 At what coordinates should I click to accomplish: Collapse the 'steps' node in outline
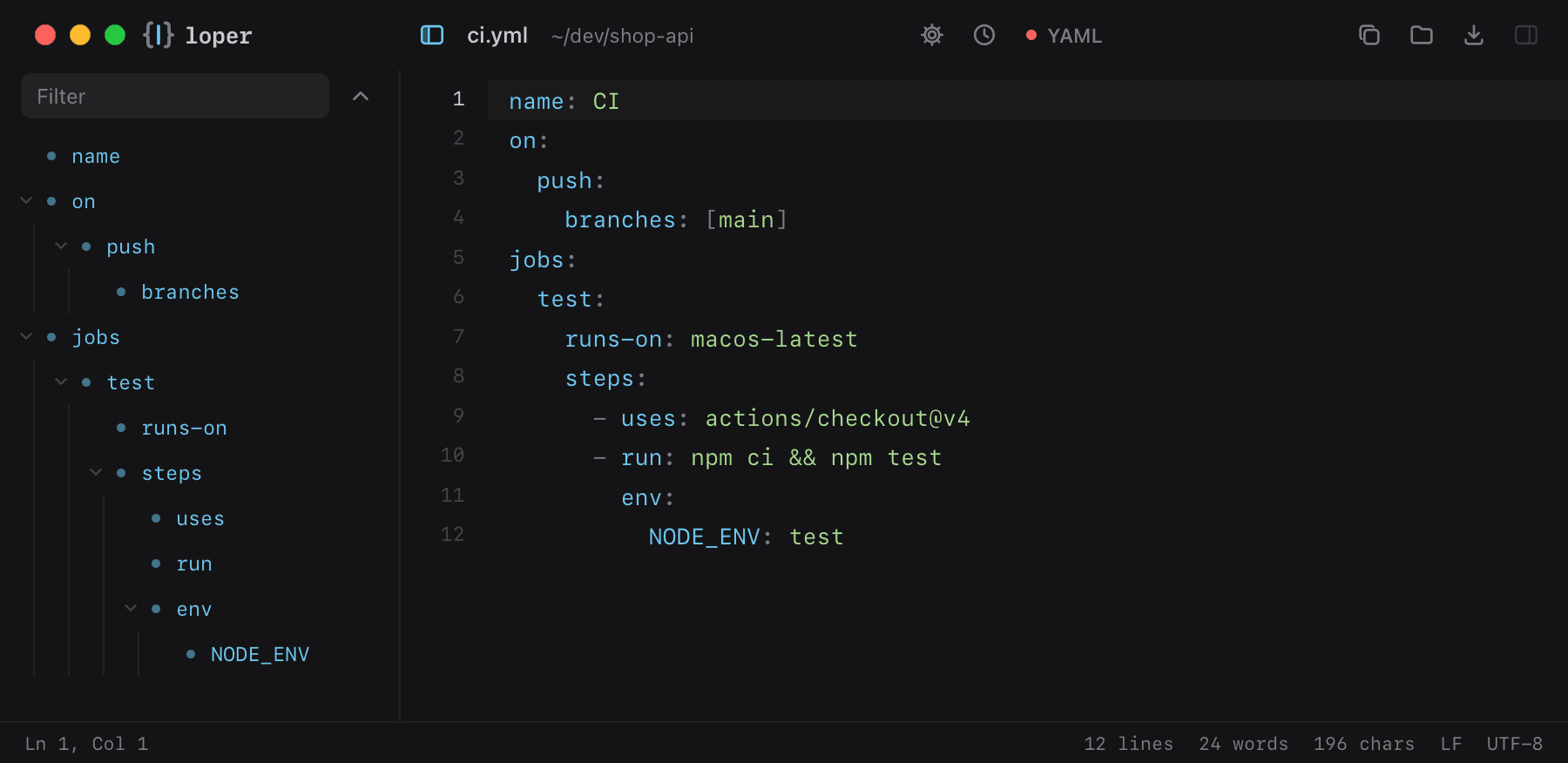96,473
